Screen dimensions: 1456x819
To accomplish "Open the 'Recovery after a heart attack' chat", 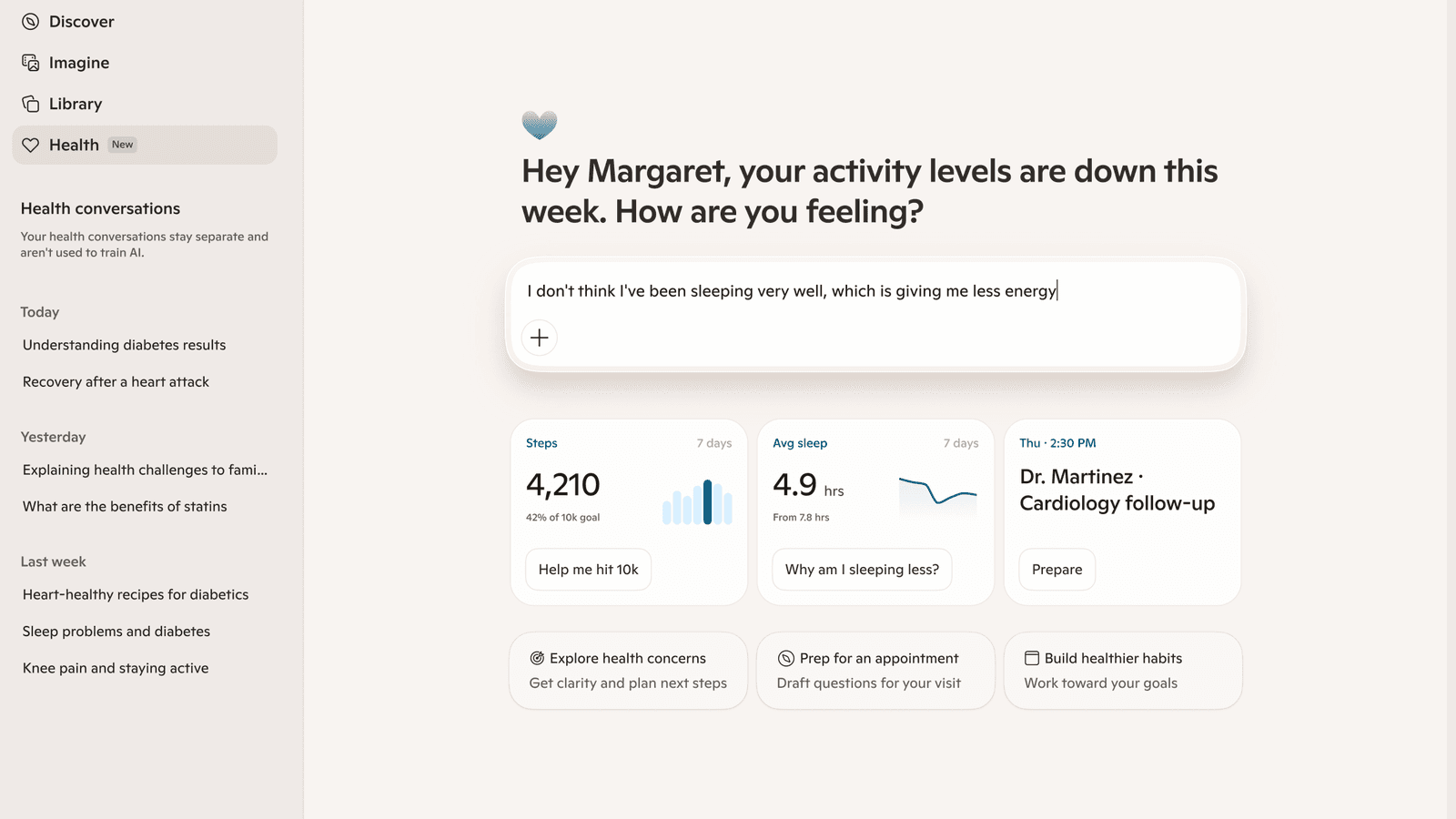I will (x=116, y=381).
